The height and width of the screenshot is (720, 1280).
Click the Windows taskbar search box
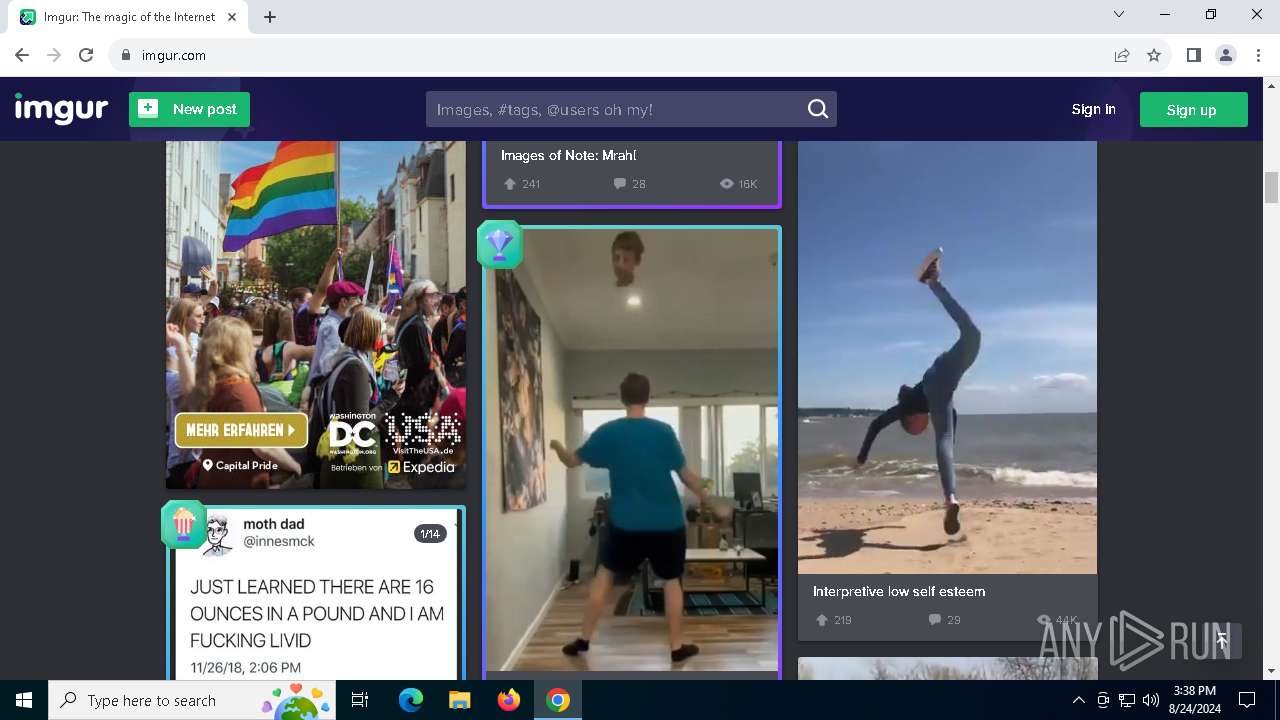pyautogui.click(x=192, y=700)
